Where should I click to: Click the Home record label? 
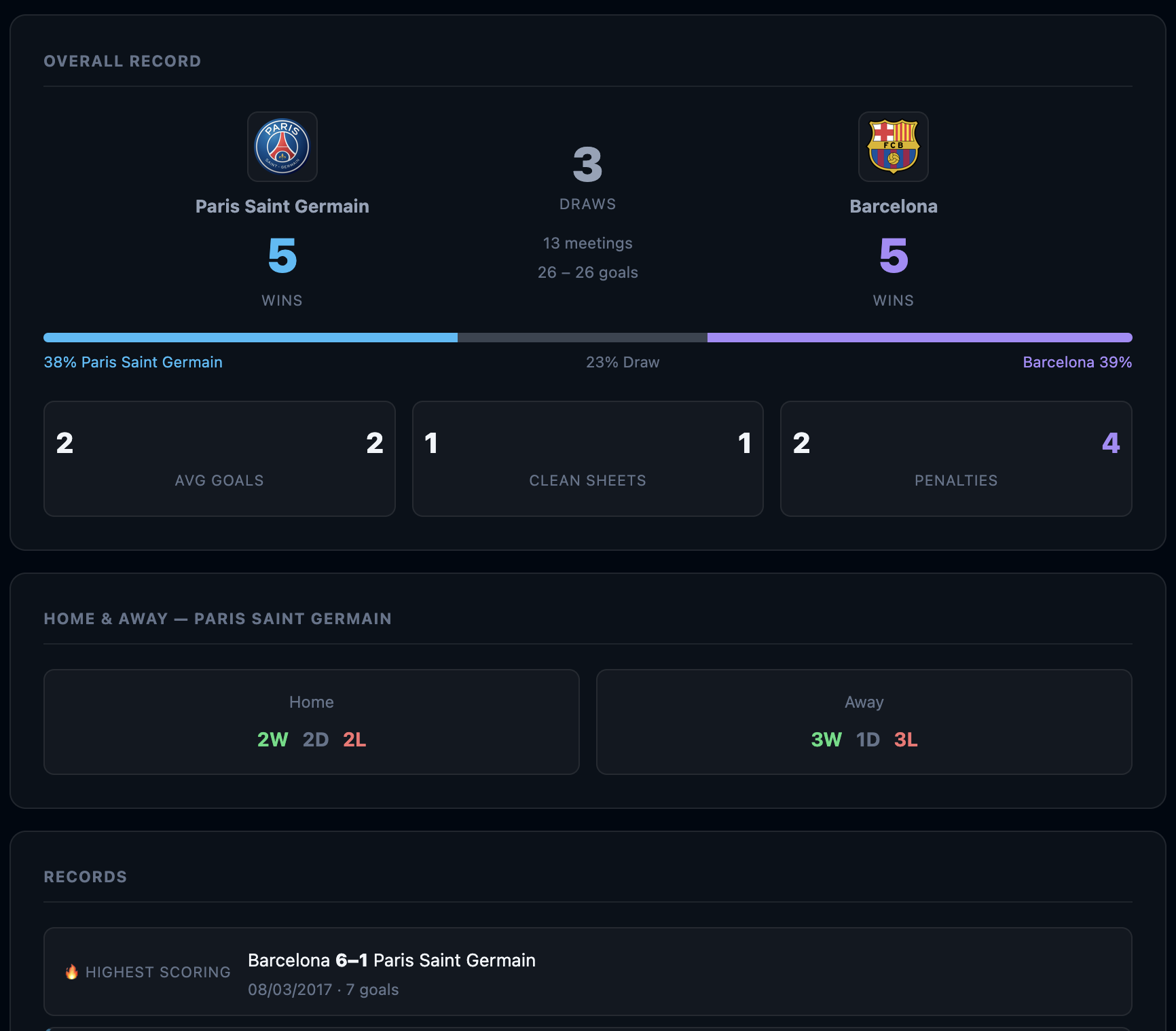click(x=312, y=702)
